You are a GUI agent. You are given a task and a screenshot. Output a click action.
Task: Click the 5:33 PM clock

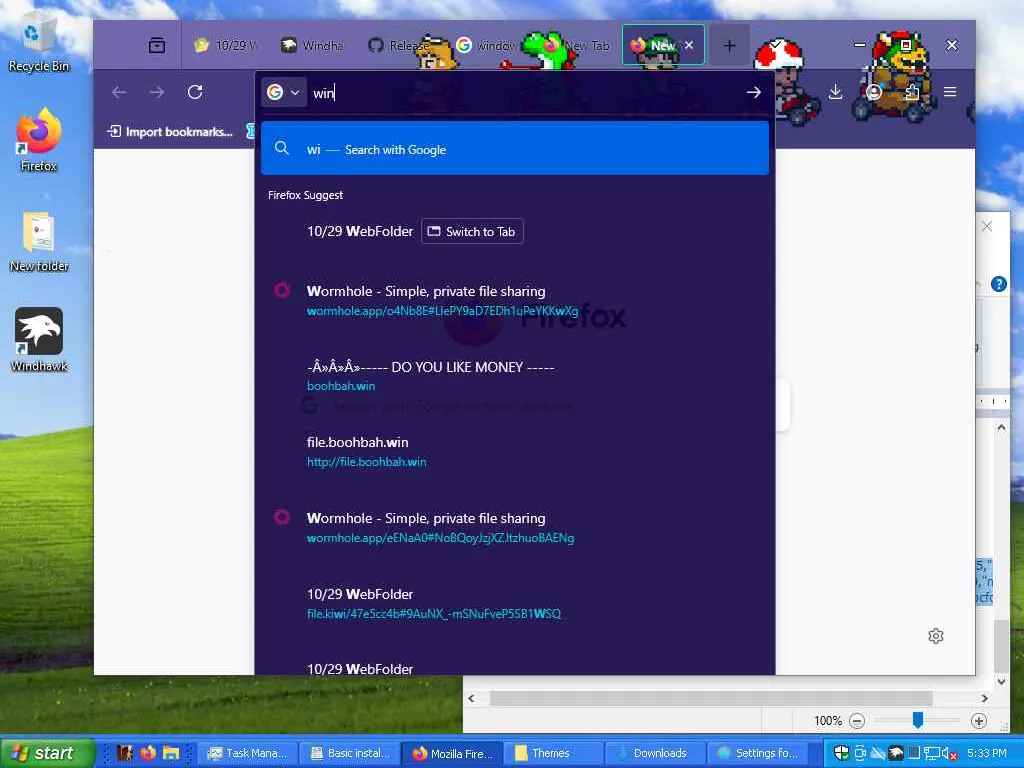(987, 753)
